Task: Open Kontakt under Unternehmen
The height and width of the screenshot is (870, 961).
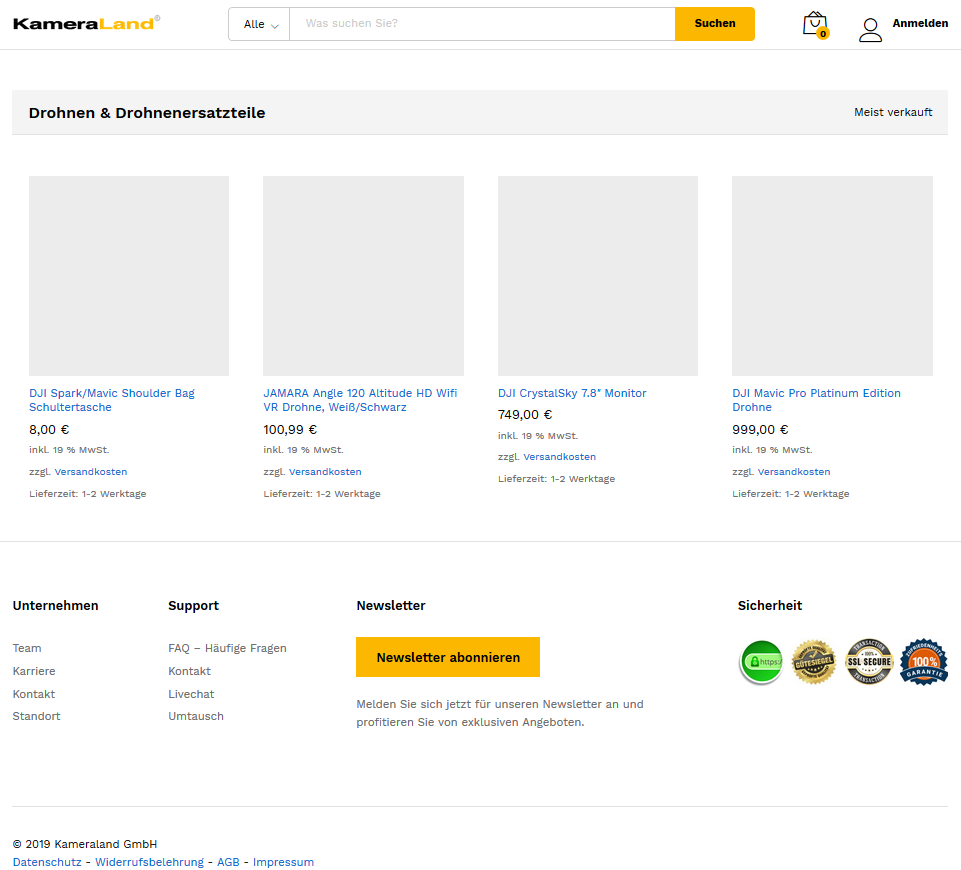Action: (34, 694)
